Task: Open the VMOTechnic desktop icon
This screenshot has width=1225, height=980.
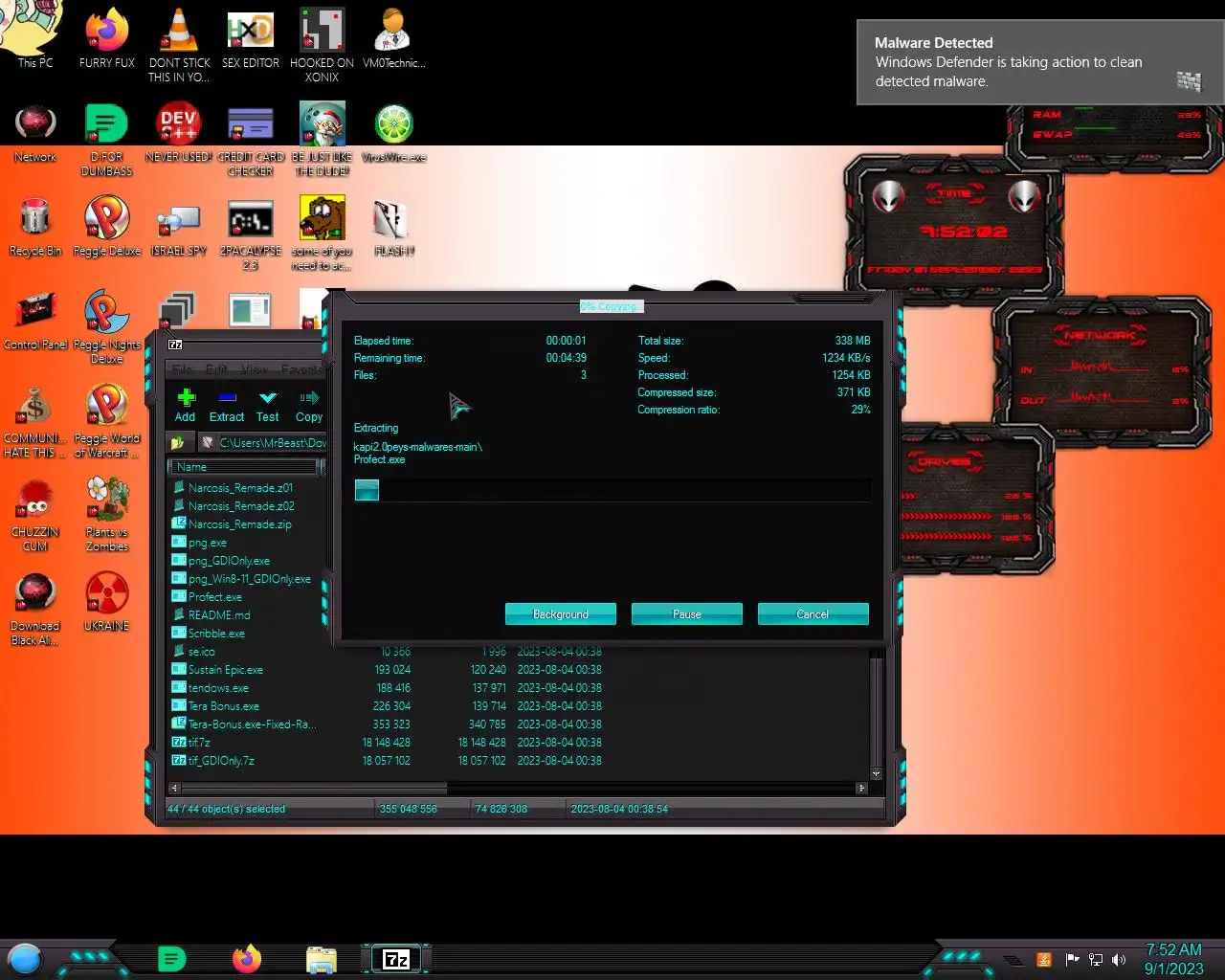Action: tap(393, 38)
